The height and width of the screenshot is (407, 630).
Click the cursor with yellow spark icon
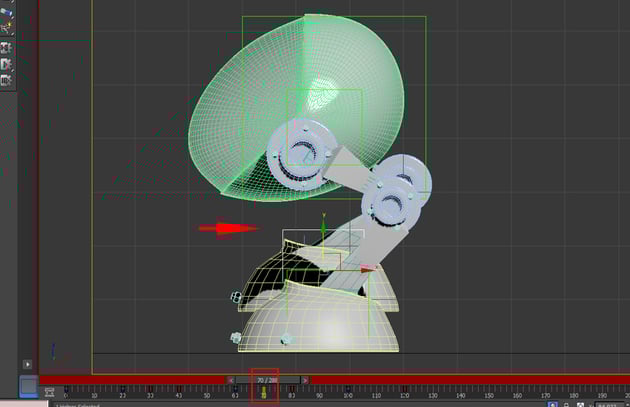[6, 27]
